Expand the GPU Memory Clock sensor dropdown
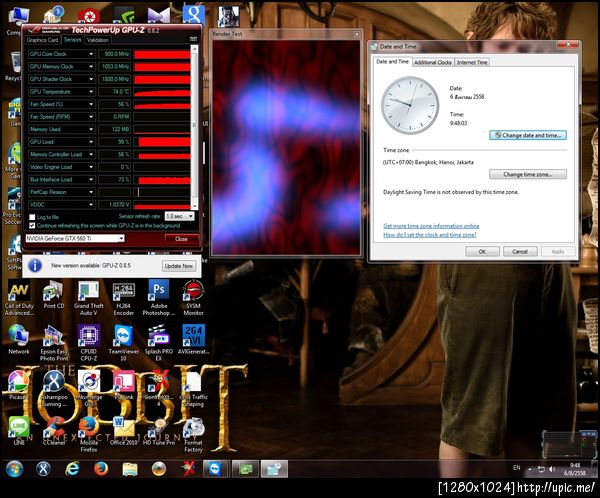This screenshot has height=498, width=600. pos(91,67)
